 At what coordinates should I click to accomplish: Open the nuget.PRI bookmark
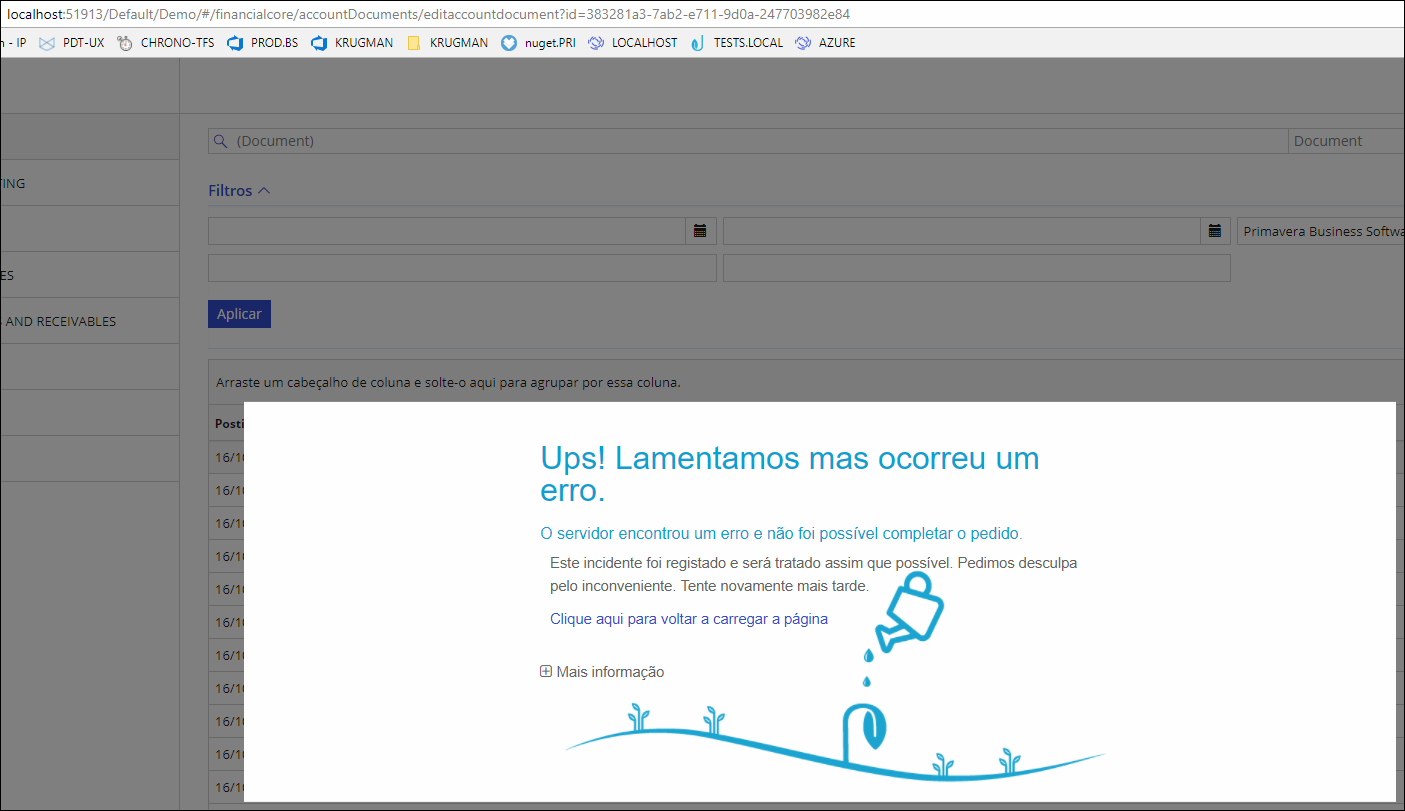(539, 43)
